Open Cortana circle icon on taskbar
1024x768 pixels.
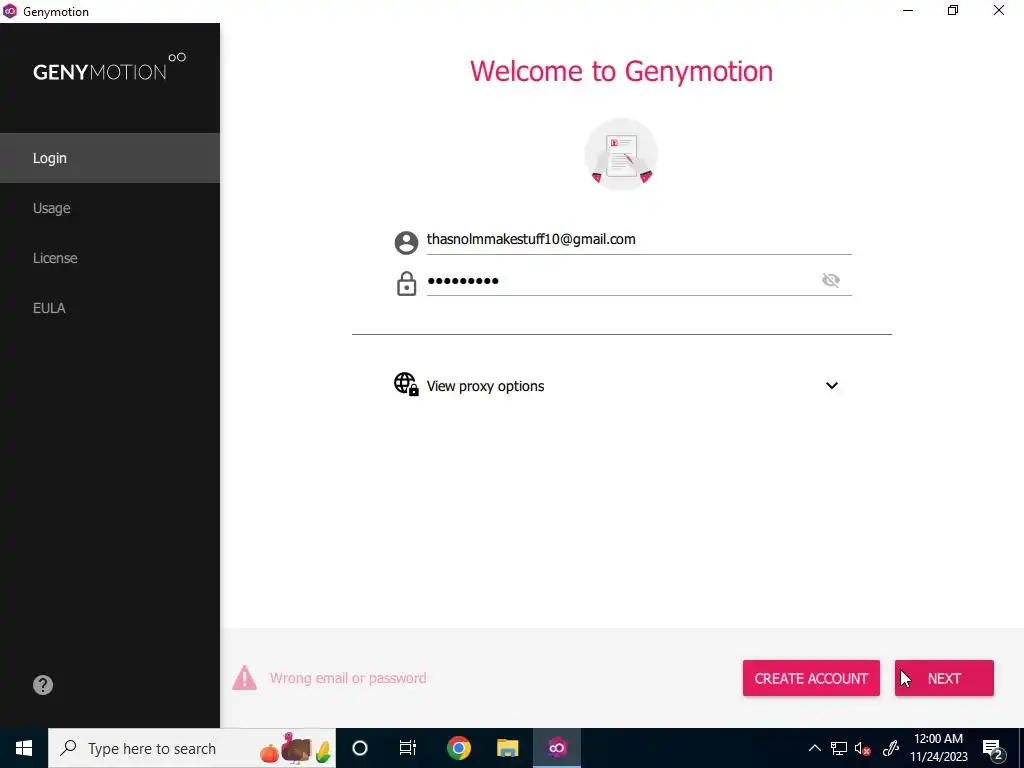coord(360,748)
